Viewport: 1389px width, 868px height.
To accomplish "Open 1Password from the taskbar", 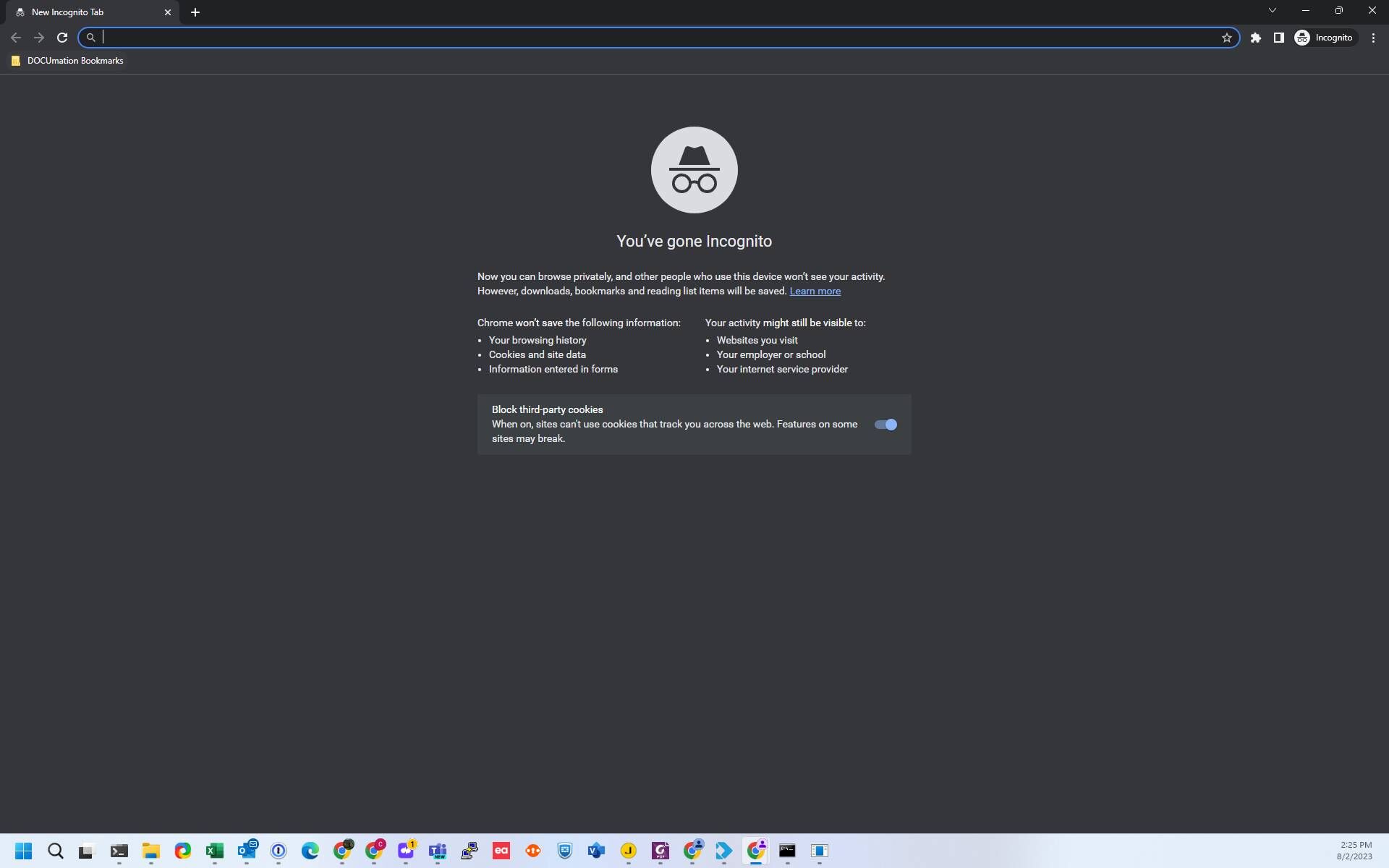I will pyautogui.click(x=278, y=851).
